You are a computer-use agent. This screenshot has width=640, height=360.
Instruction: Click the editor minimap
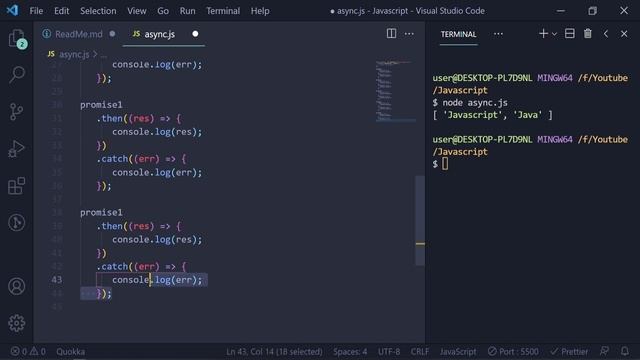(x=396, y=91)
